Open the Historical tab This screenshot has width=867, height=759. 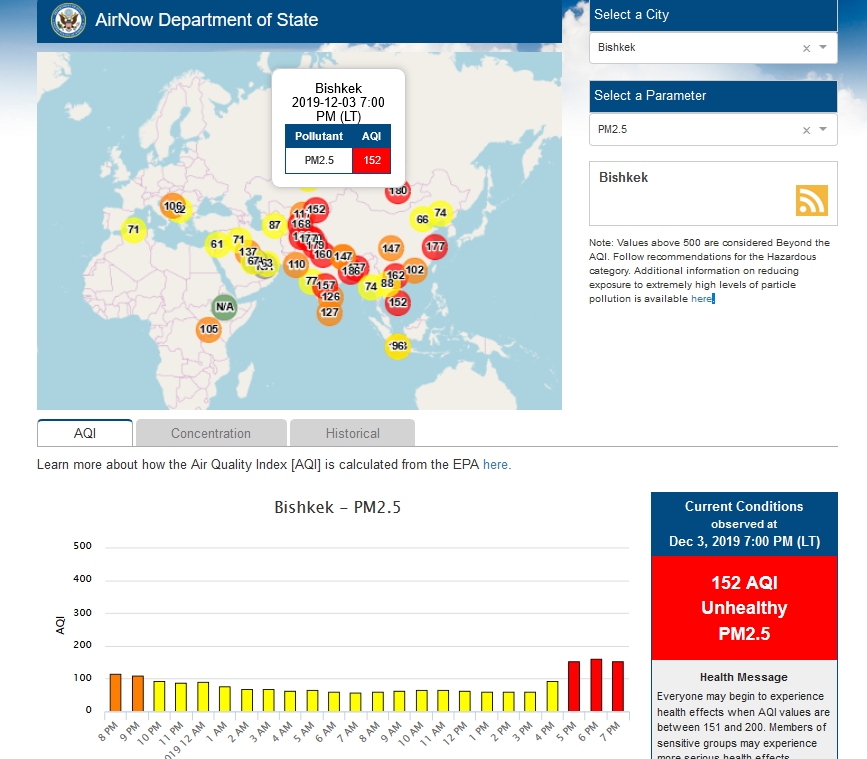click(352, 433)
